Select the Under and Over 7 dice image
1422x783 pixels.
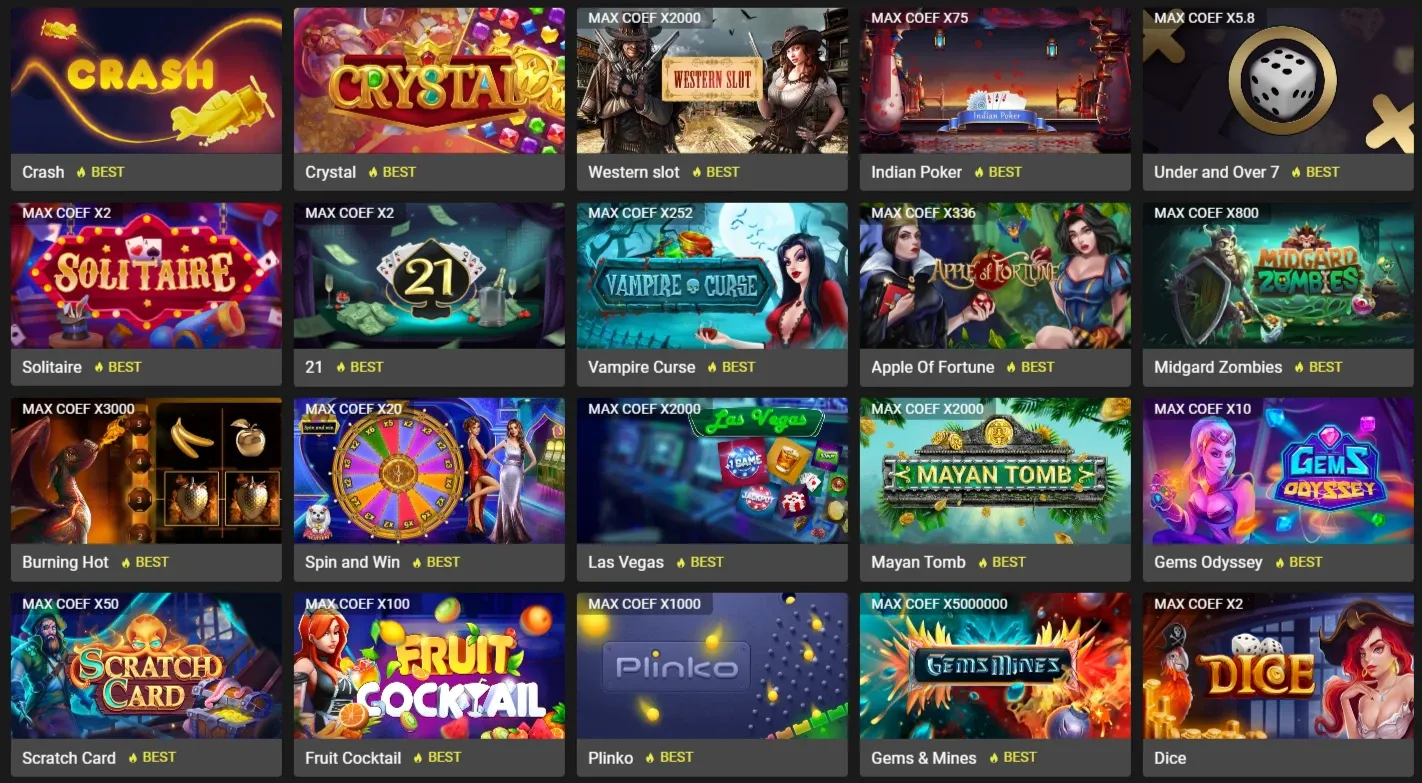tap(1278, 80)
